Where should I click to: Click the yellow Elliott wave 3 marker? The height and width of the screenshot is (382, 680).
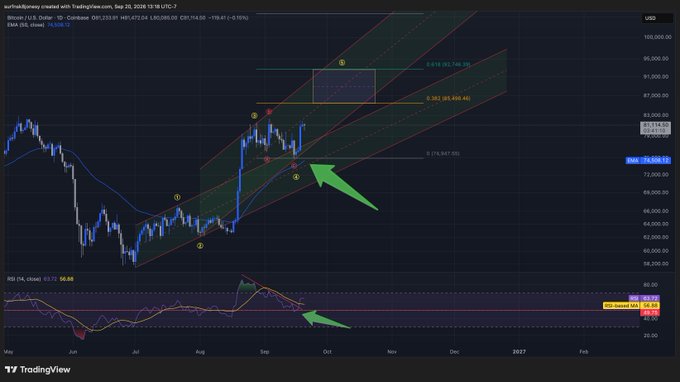coord(254,116)
